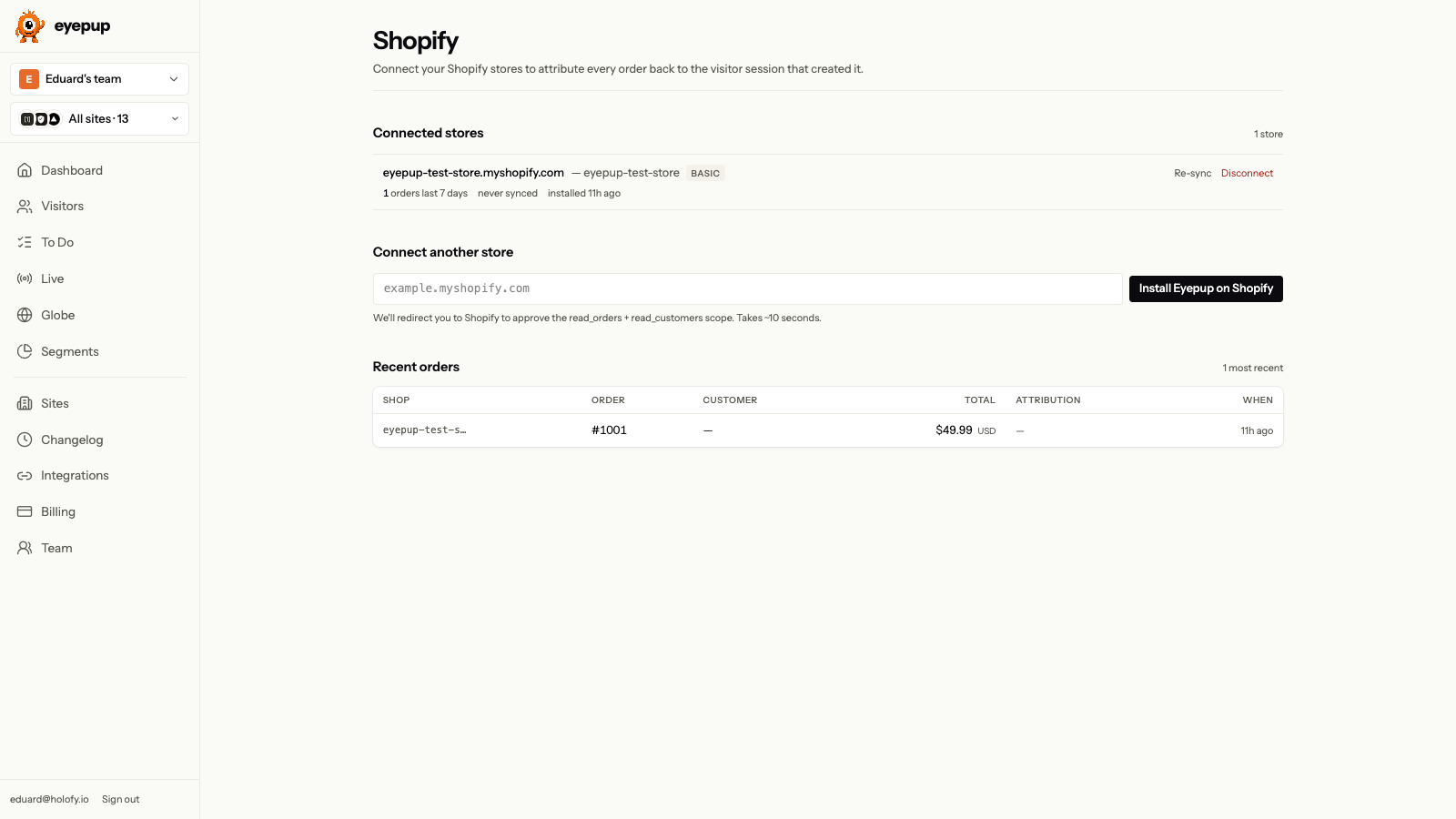
Task: Open the Globe icon in sidebar
Action: 25,315
